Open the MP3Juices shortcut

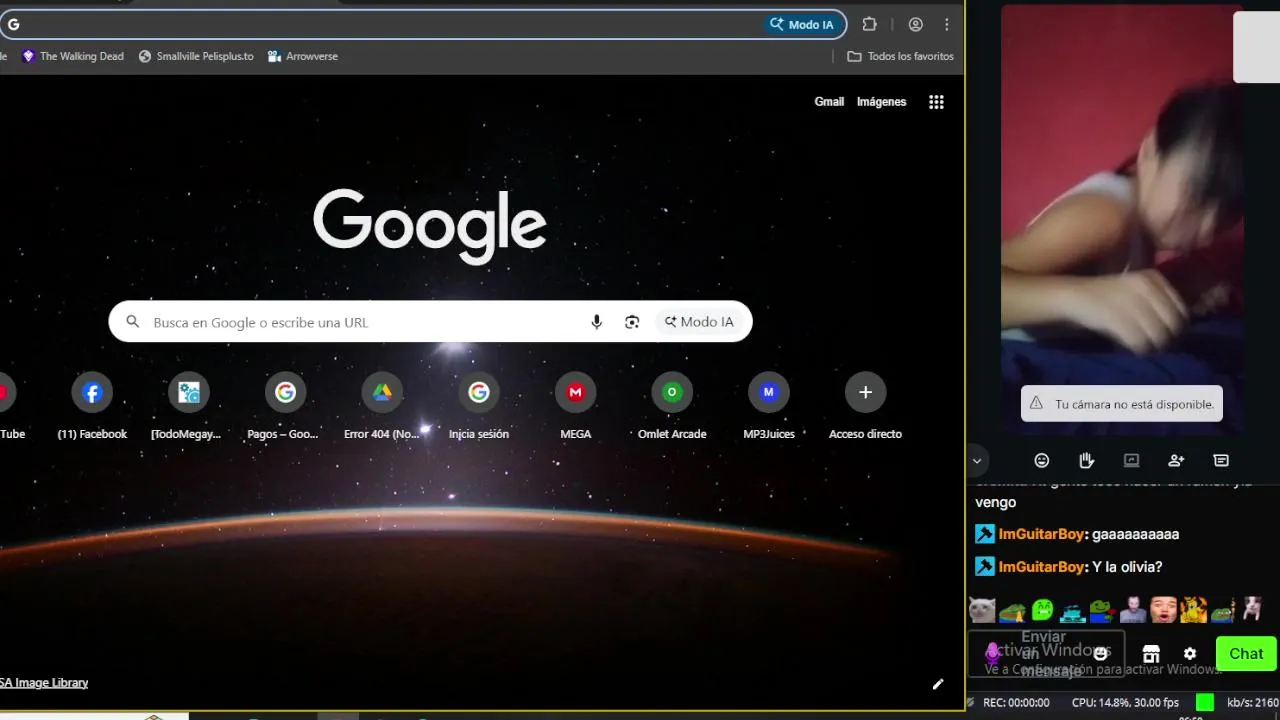pyautogui.click(x=768, y=407)
